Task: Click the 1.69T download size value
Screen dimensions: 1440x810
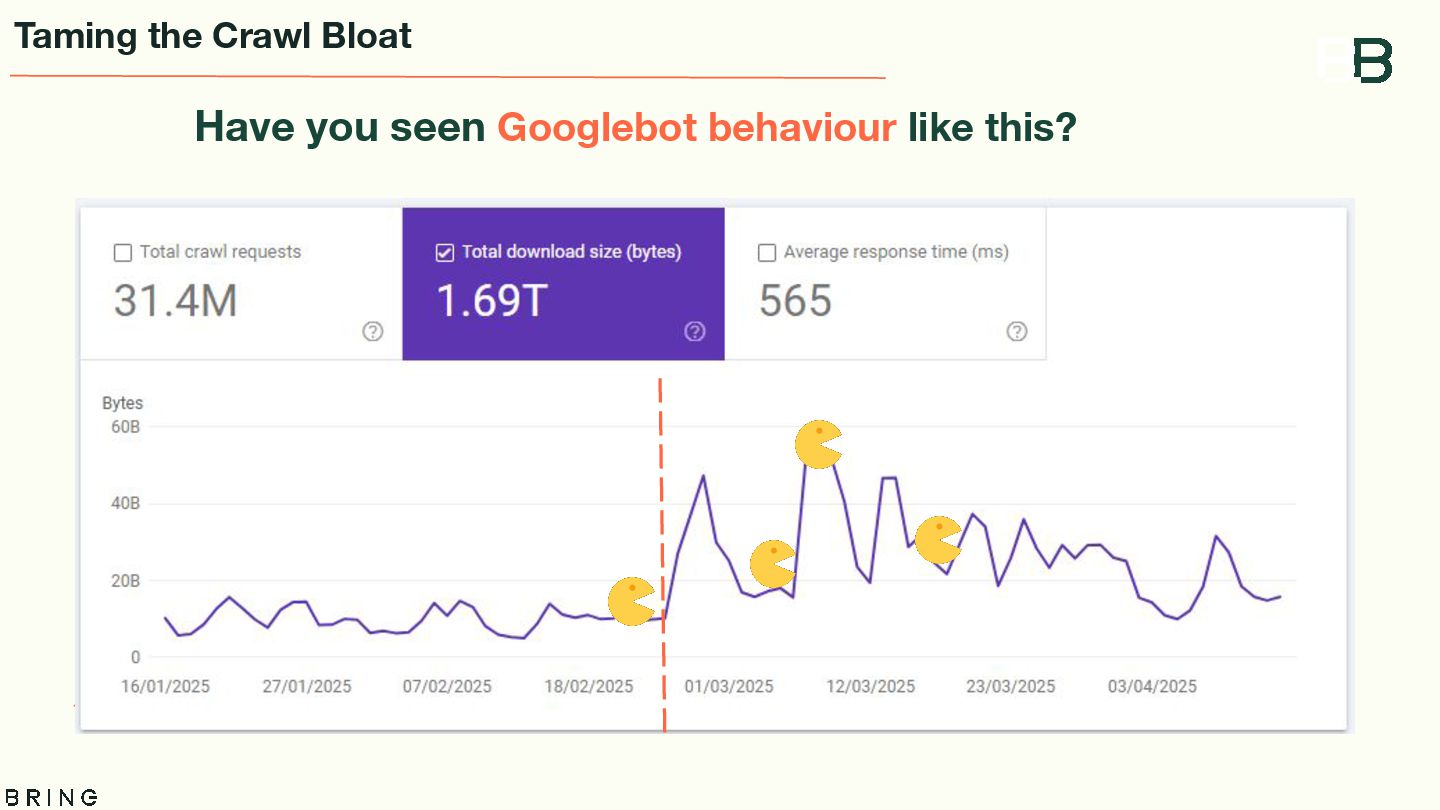Action: 492,300
